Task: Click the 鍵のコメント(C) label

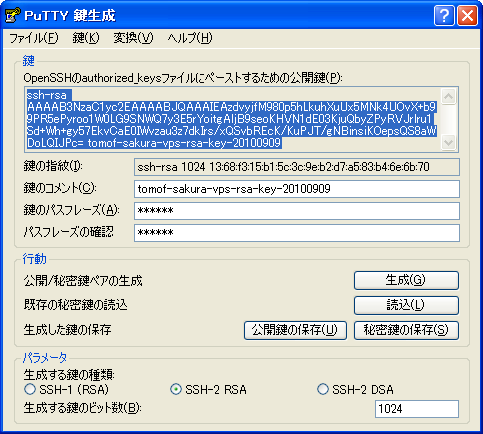Action: click(x=60, y=188)
